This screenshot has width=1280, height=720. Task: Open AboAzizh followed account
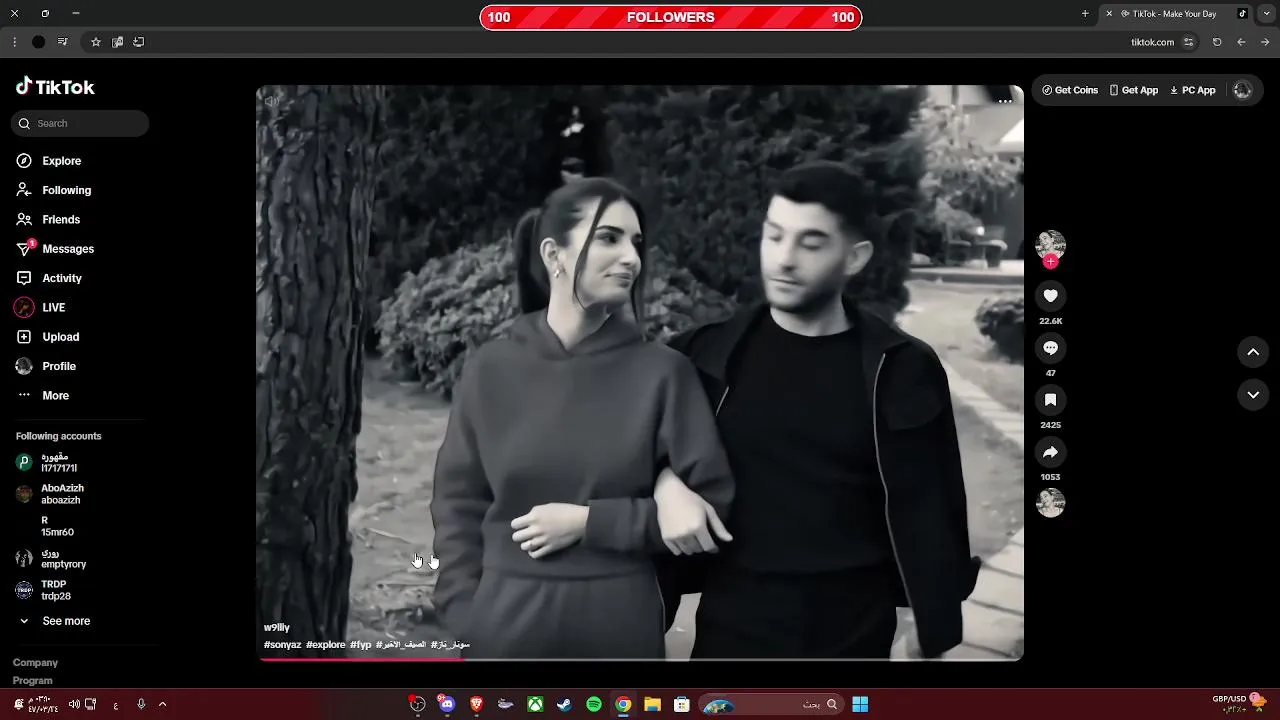pyautogui.click(x=50, y=494)
